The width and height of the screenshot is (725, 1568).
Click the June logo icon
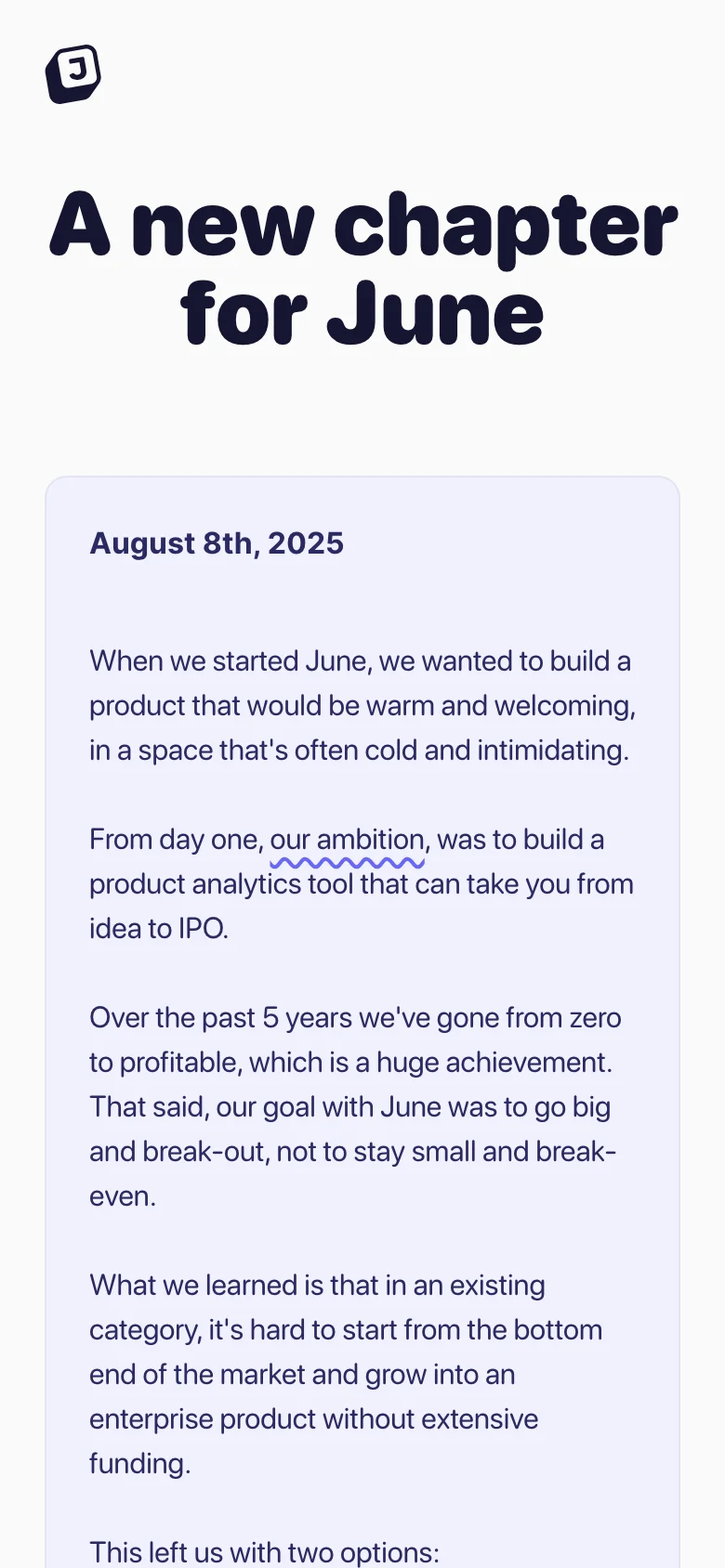point(73,73)
